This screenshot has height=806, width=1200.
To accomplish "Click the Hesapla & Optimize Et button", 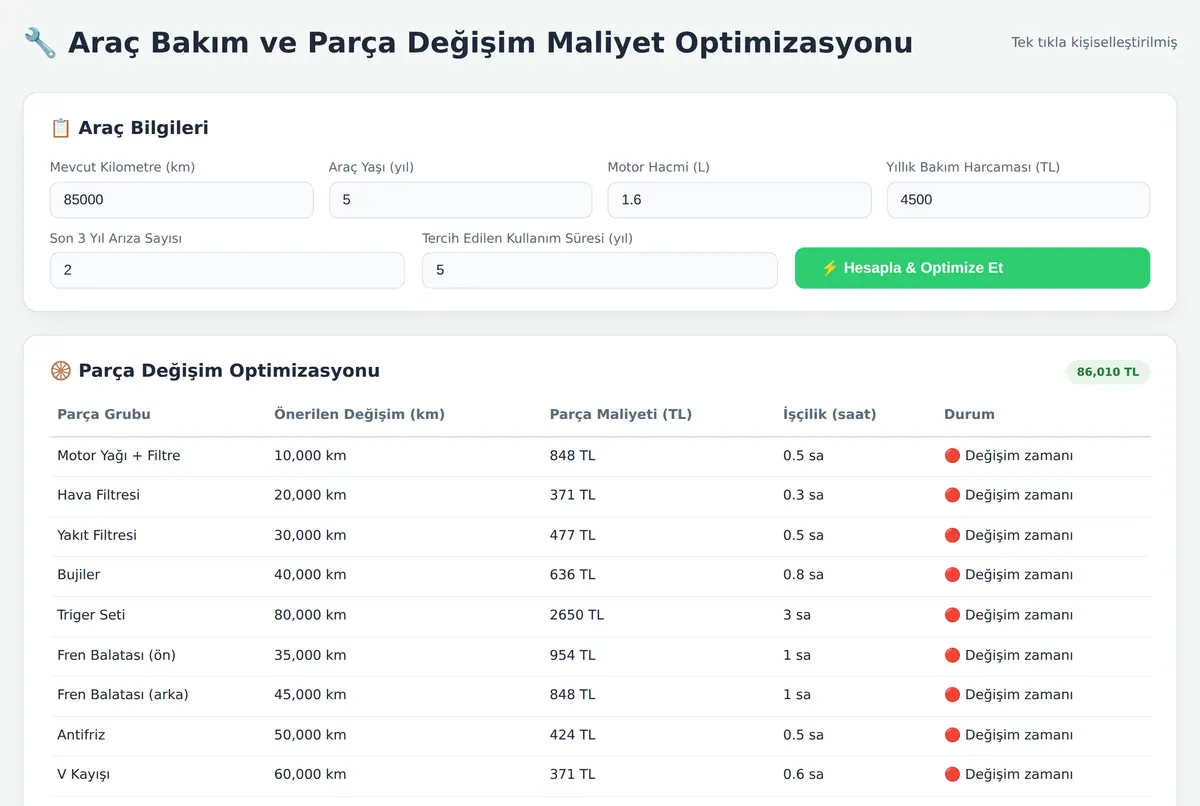I will pos(972,268).
